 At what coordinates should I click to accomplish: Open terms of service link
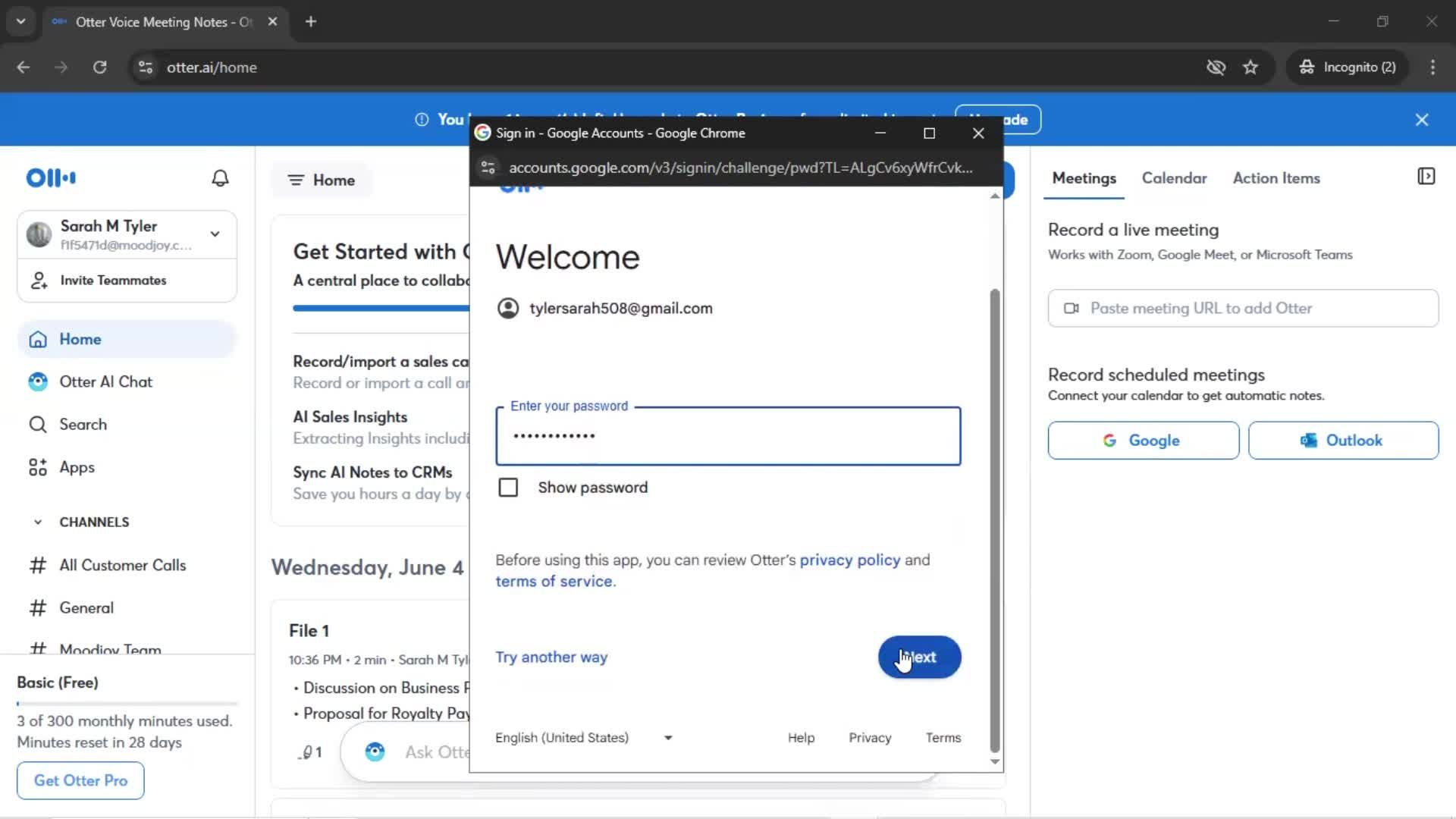554,582
